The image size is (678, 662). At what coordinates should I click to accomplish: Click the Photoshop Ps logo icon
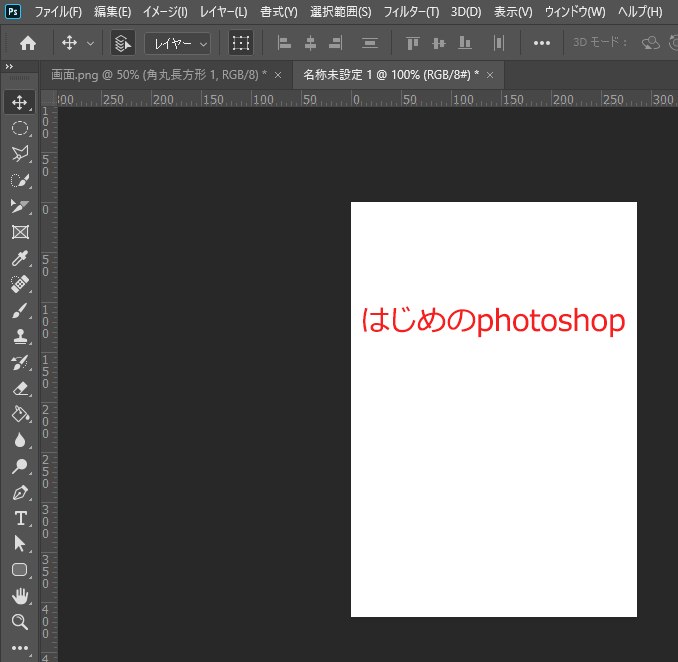[x=13, y=11]
